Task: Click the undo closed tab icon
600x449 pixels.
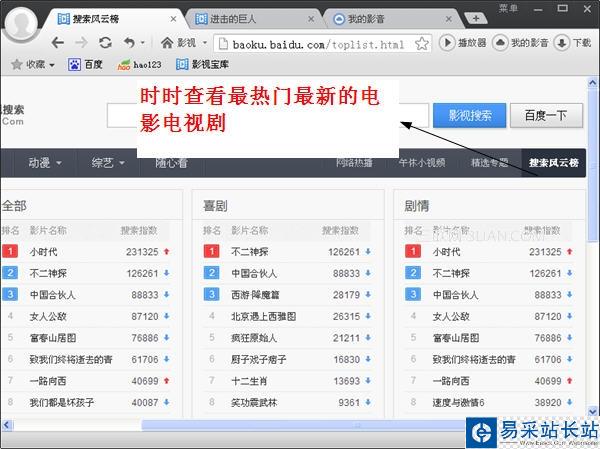Action: [129, 42]
